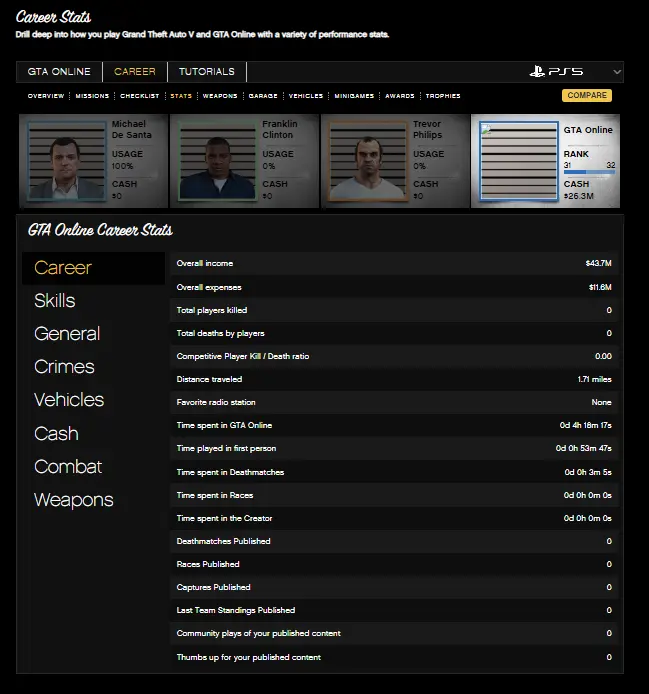This screenshot has height=694, width=649.
Task: Open the Combat stats category
Action: 68,467
